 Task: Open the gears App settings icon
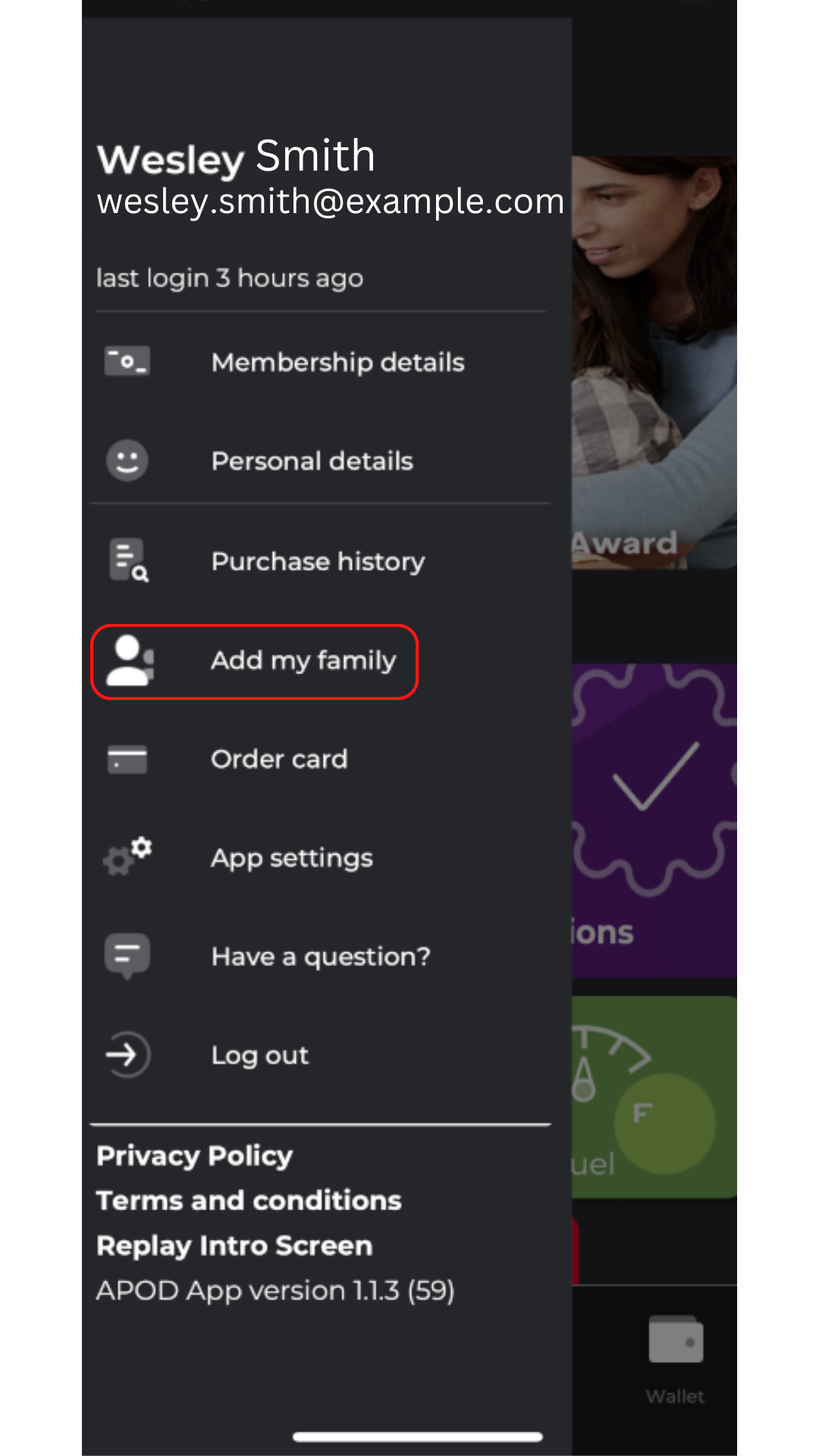pyautogui.click(x=128, y=857)
